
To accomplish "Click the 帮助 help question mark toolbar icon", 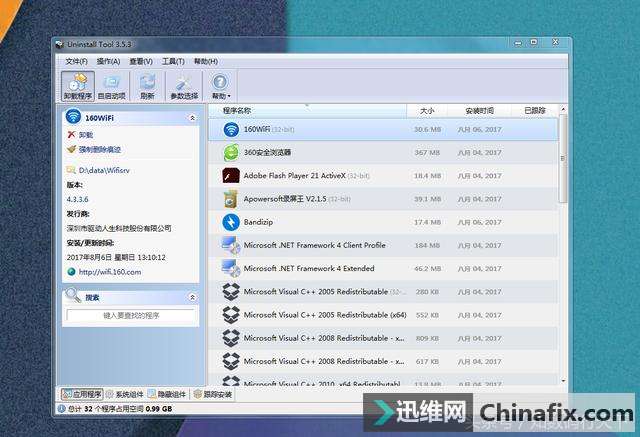I will pos(220,82).
